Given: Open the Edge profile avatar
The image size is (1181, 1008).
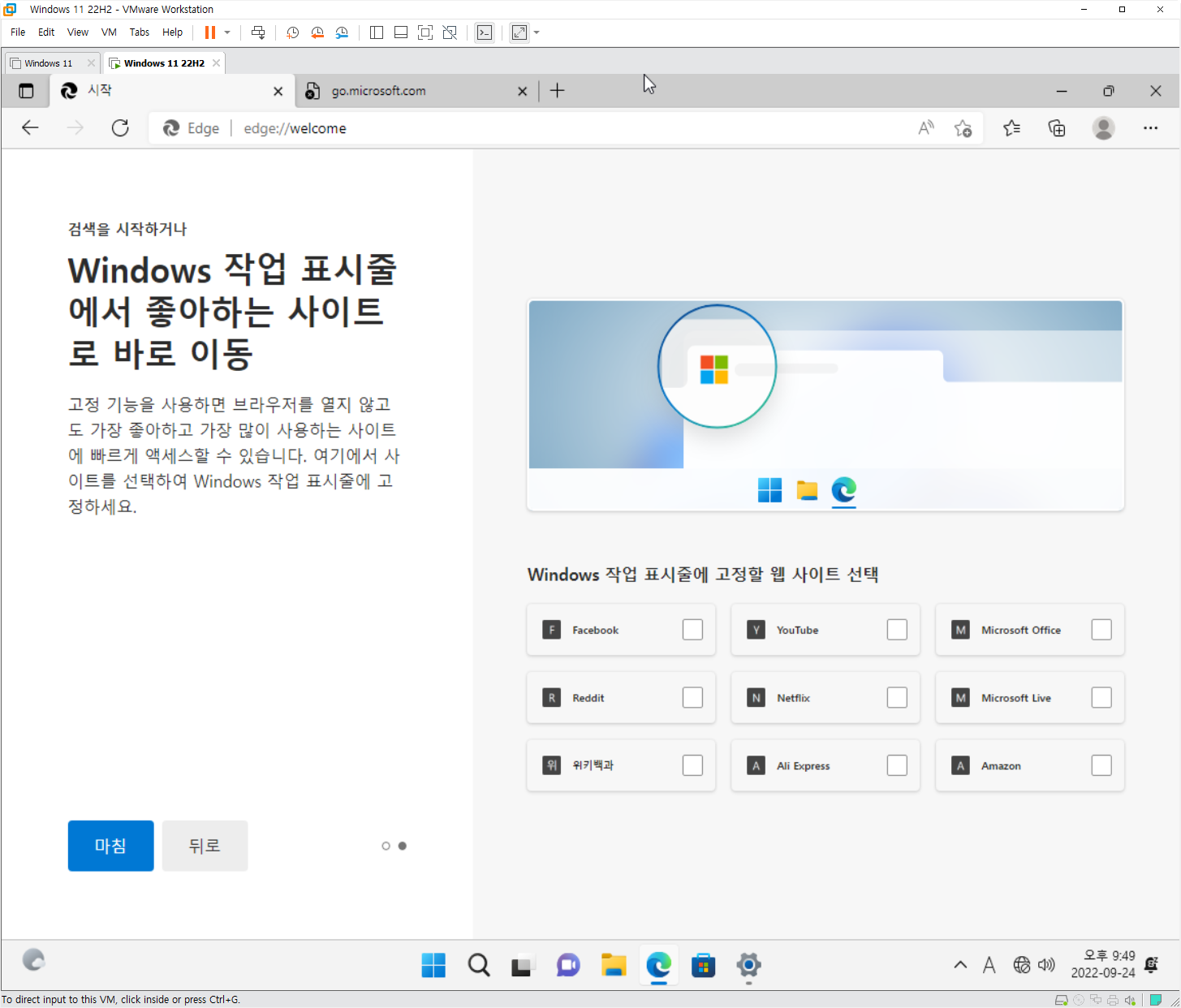Looking at the screenshot, I should pyautogui.click(x=1103, y=128).
